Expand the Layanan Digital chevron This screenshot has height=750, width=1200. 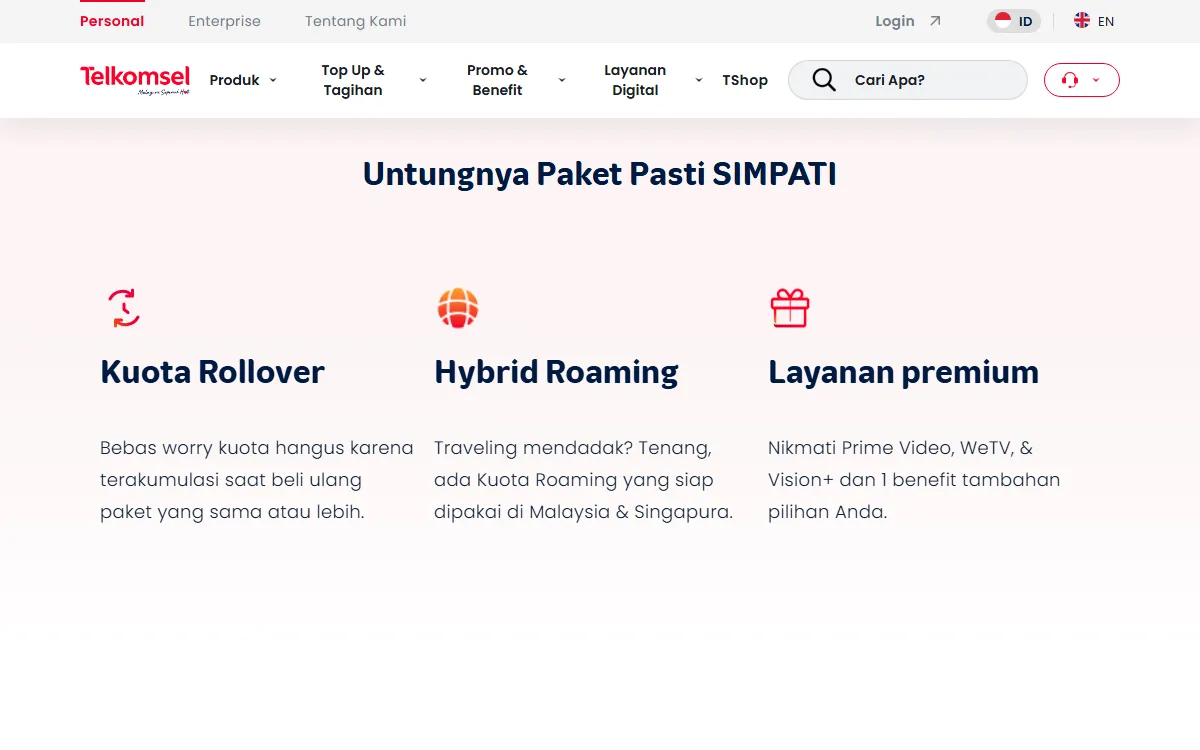tap(699, 80)
